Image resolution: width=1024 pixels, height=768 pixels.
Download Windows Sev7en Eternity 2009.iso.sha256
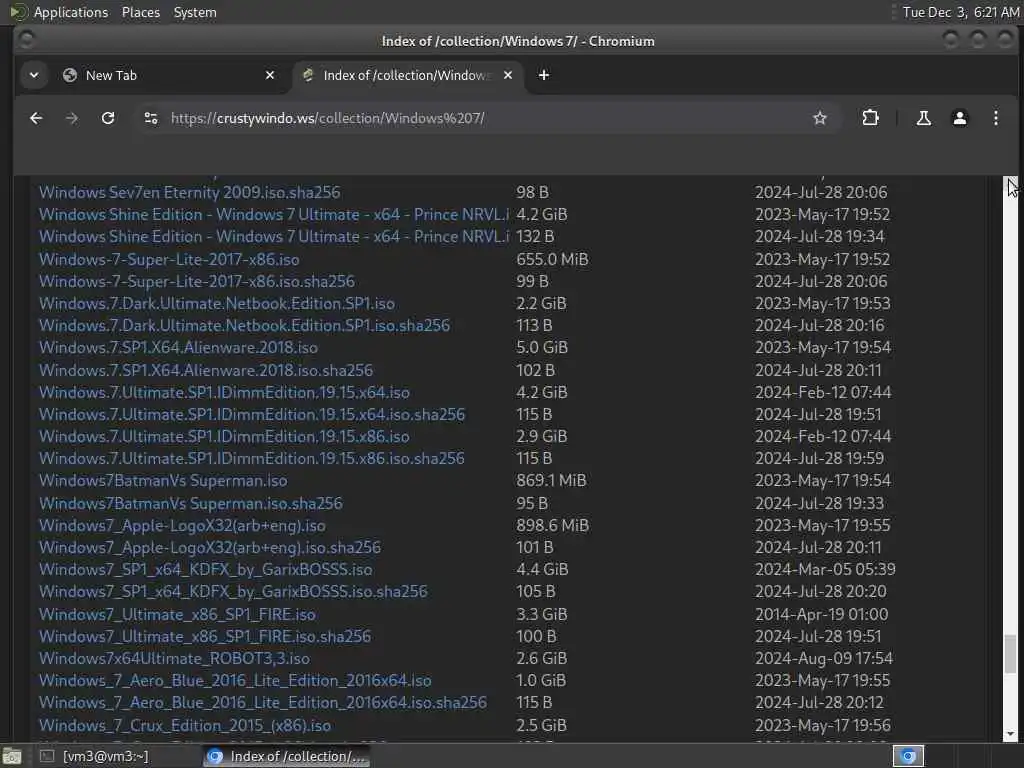(189, 193)
